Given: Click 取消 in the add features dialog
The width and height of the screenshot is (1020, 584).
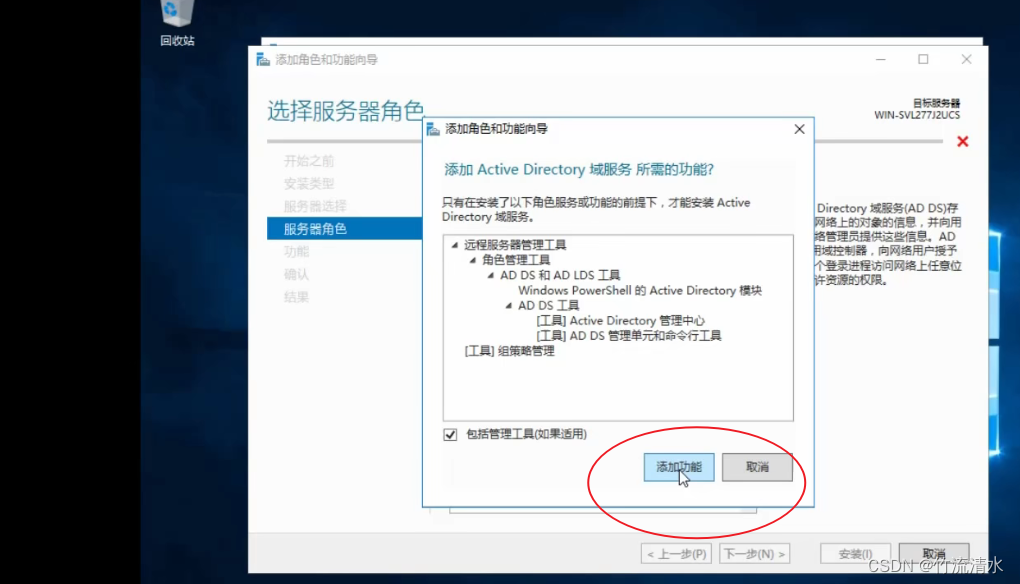Looking at the screenshot, I should [x=757, y=467].
